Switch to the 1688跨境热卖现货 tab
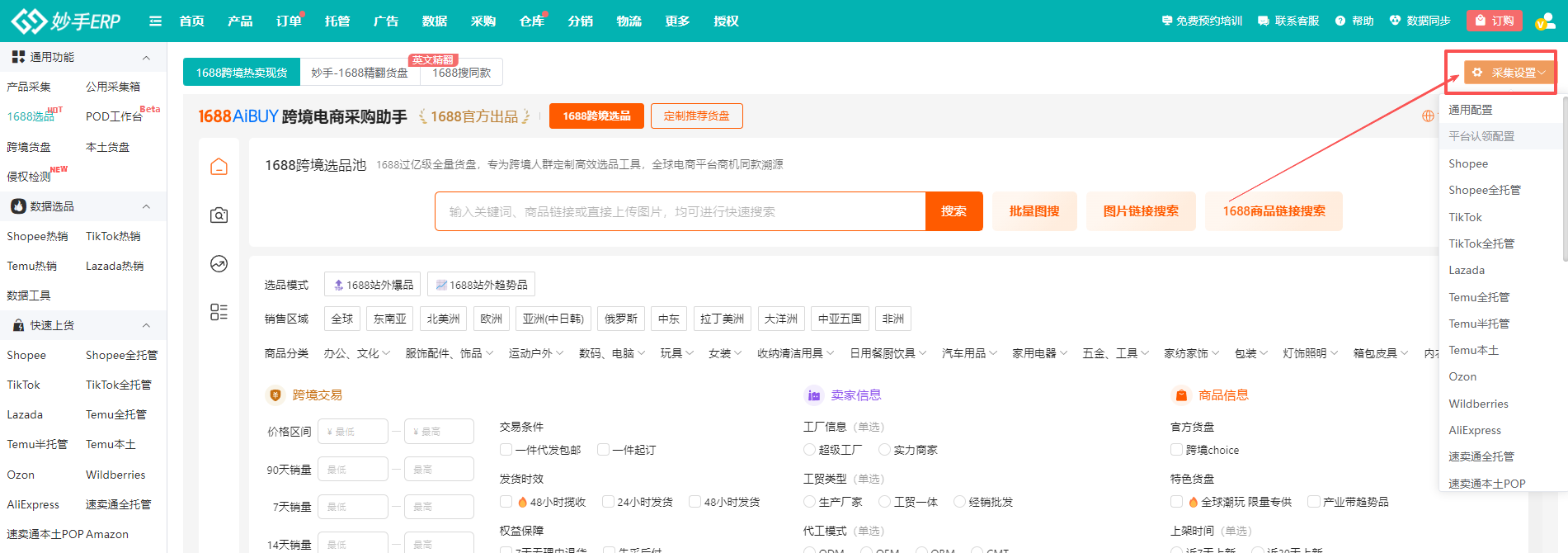Image resolution: width=1568 pixels, height=553 pixels. (242, 73)
